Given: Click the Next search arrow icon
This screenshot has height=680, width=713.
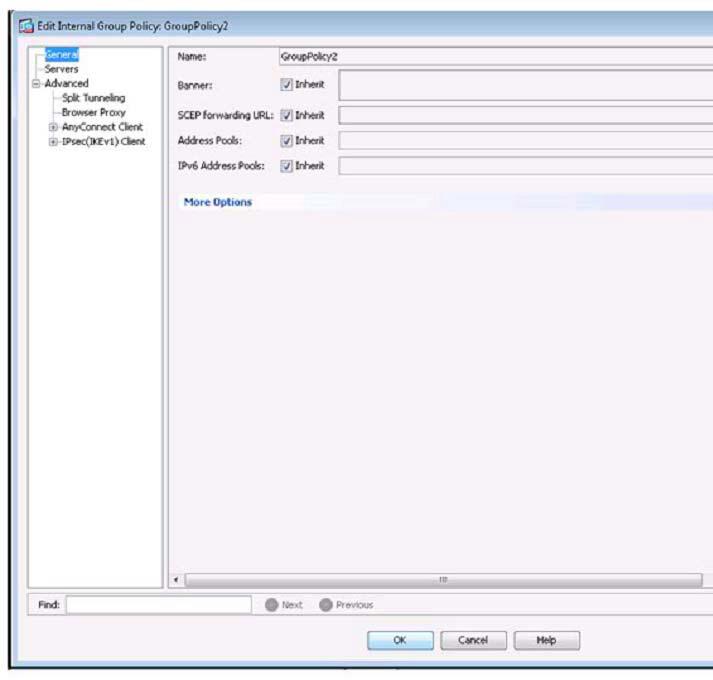Looking at the screenshot, I should point(270,605).
